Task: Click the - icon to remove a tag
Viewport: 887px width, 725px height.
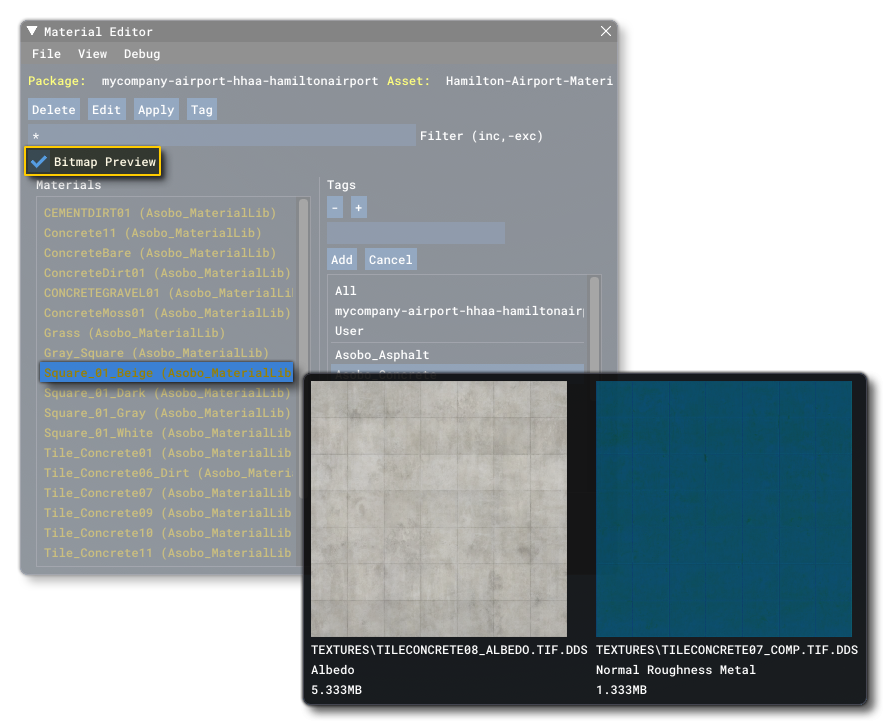Action: [334, 207]
